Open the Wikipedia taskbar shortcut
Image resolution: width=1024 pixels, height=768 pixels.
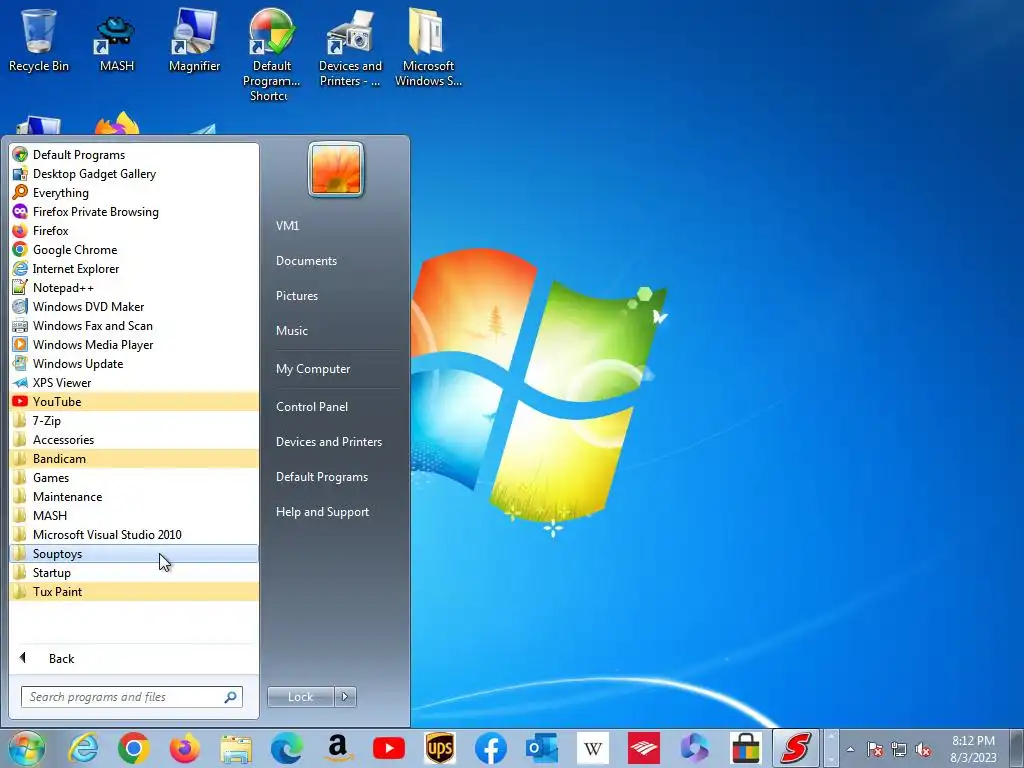click(x=592, y=748)
